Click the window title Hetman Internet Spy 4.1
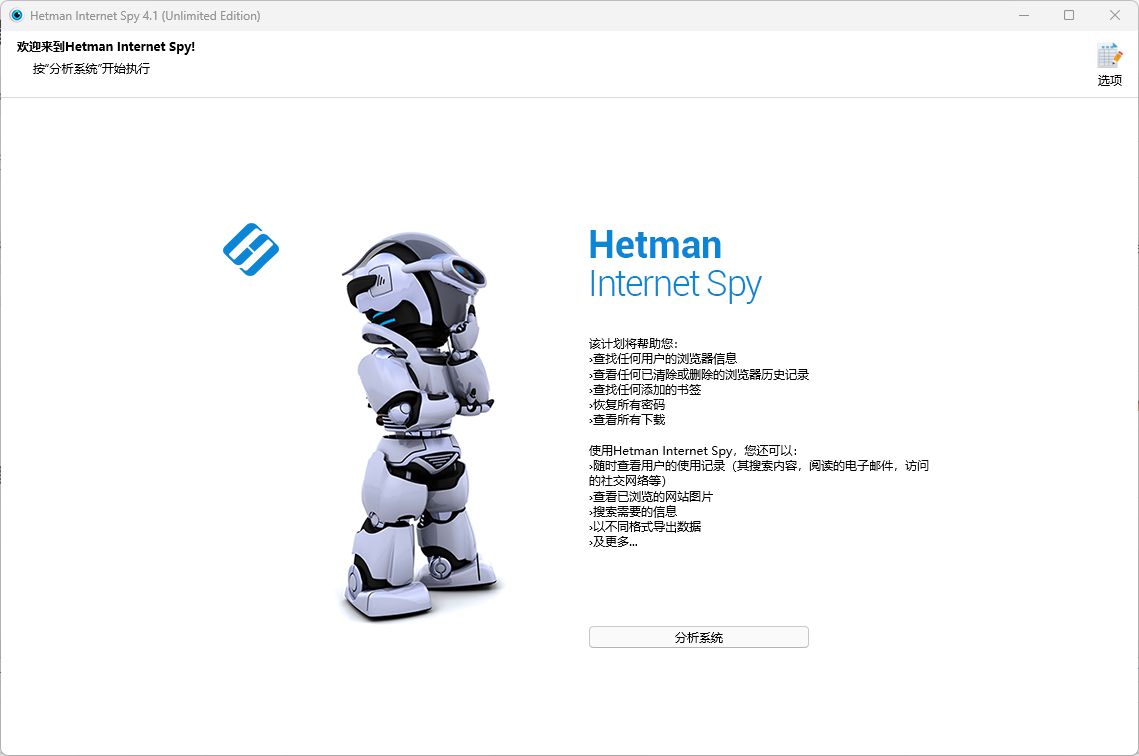 tap(145, 15)
